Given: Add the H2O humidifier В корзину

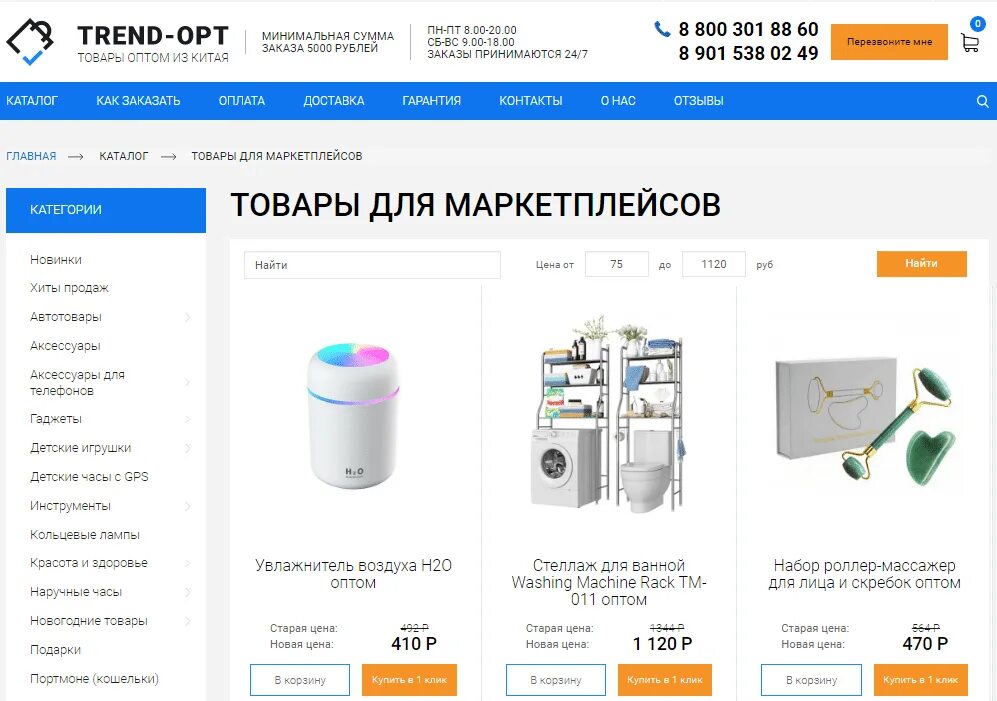Looking at the screenshot, I should (300, 680).
